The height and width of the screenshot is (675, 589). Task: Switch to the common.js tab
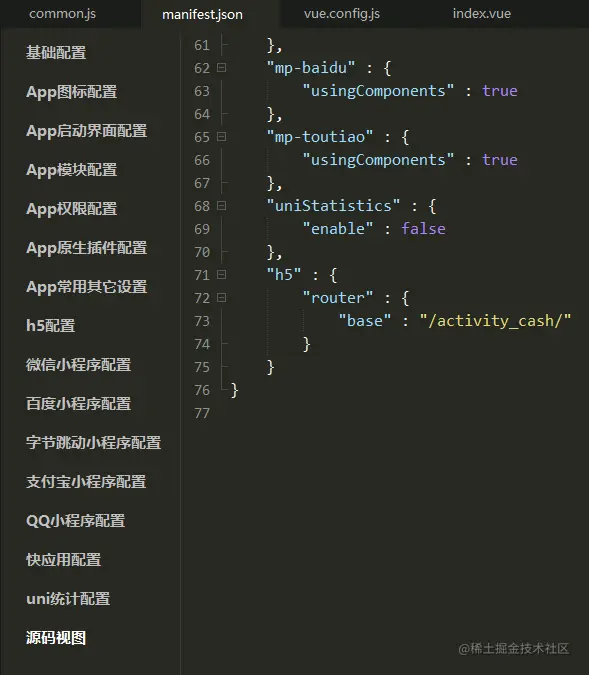62,14
